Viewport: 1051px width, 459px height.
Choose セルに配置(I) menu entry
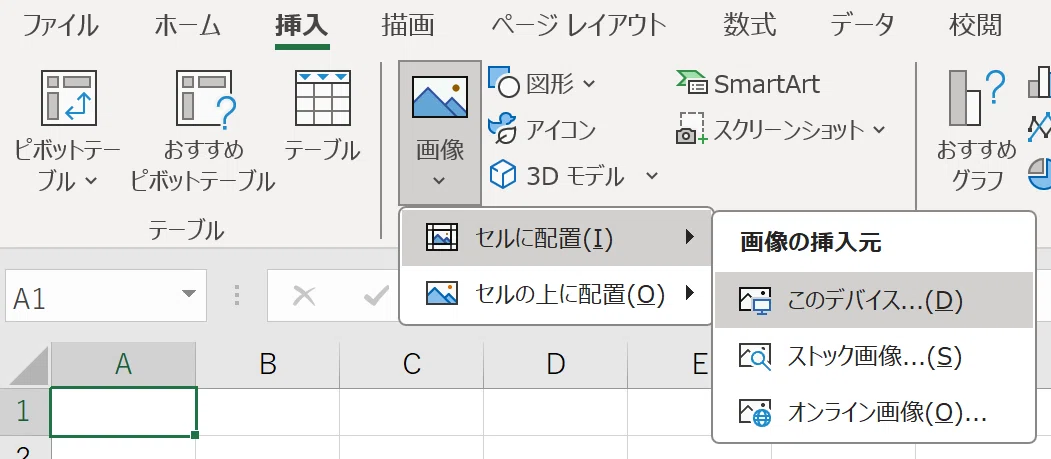tap(556, 237)
